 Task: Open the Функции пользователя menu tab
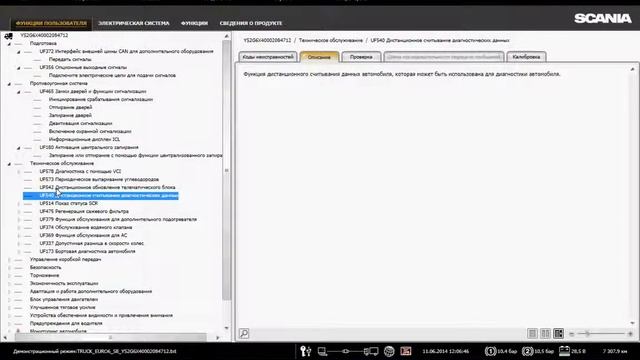coord(51,23)
